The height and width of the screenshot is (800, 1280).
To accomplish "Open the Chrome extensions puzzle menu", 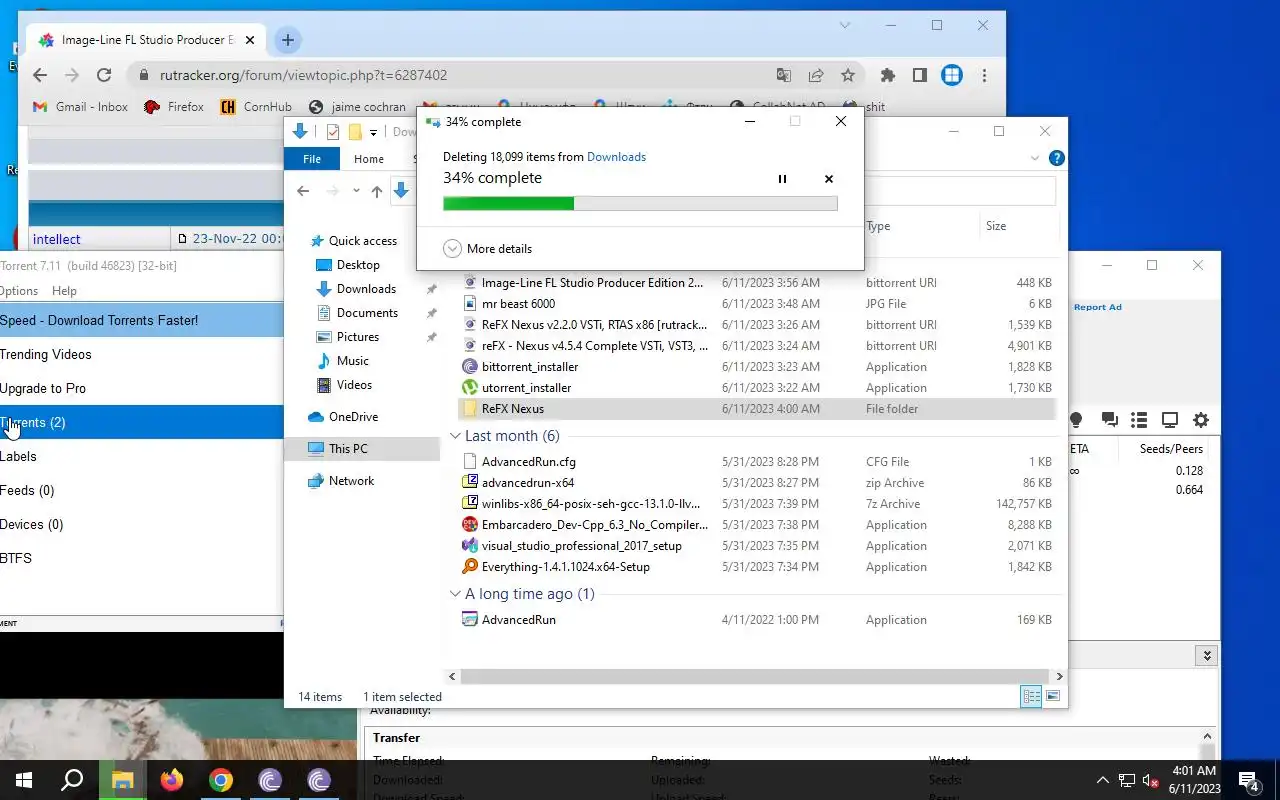I will (x=887, y=75).
